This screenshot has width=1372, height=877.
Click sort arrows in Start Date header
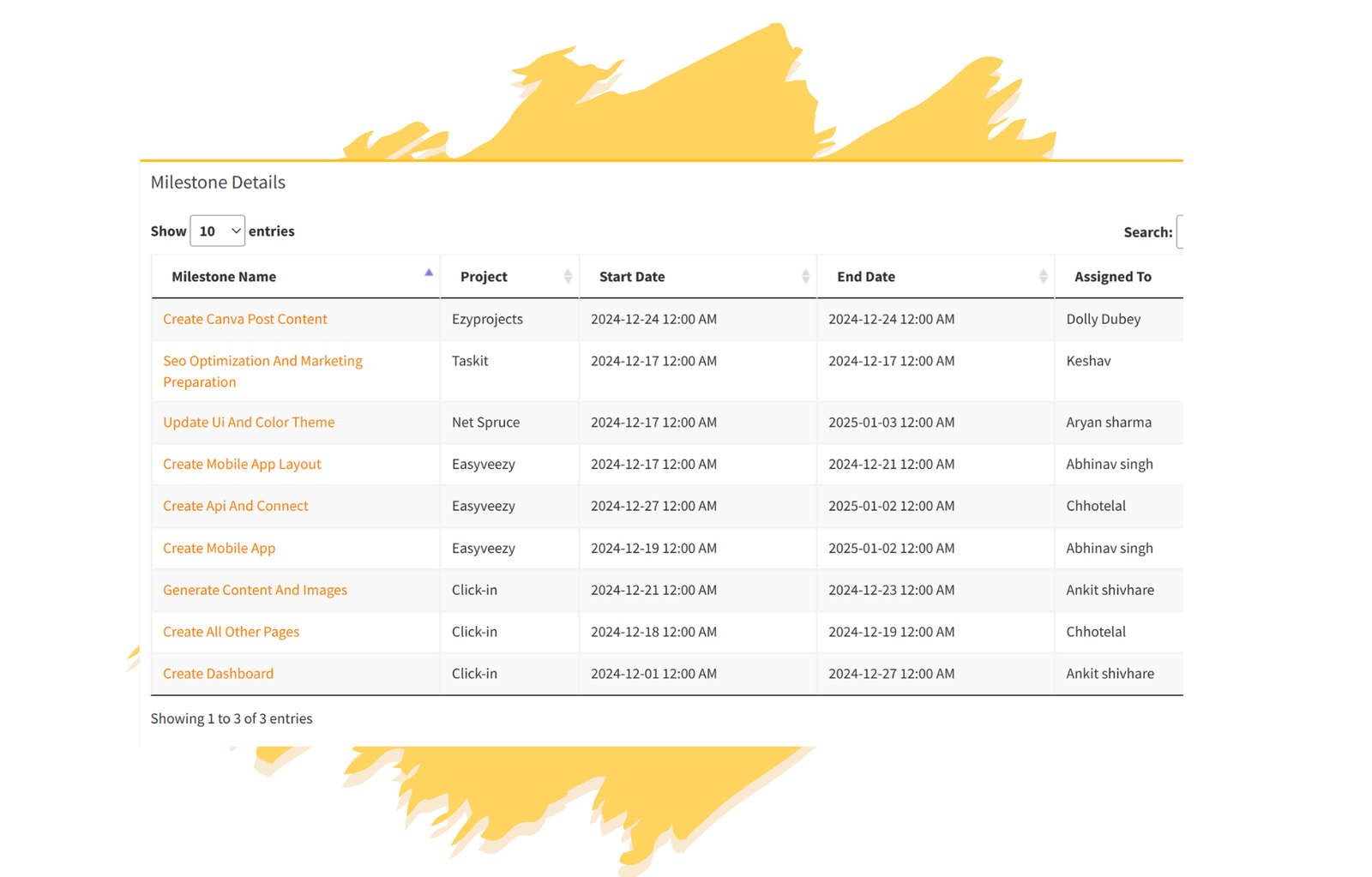pyautogui.click(x=804, y=276)
